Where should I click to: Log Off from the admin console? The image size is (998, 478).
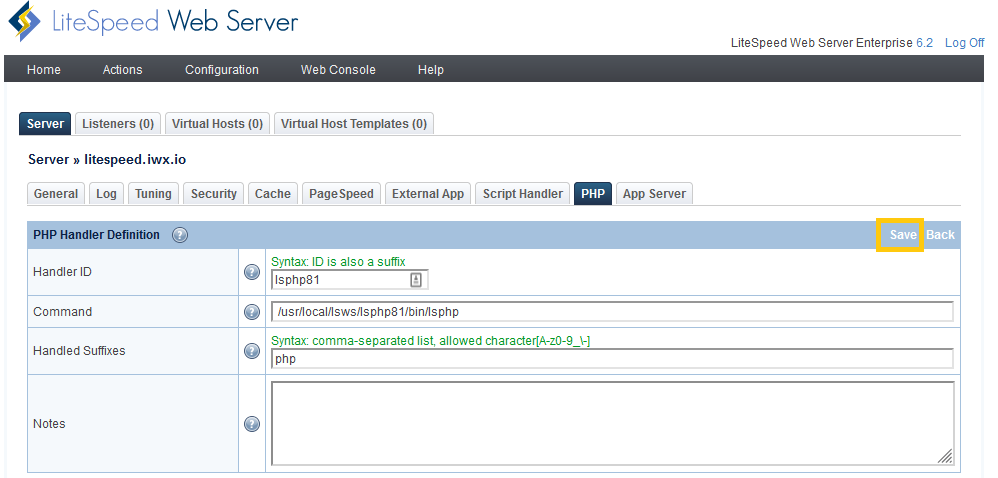(964, 43)
